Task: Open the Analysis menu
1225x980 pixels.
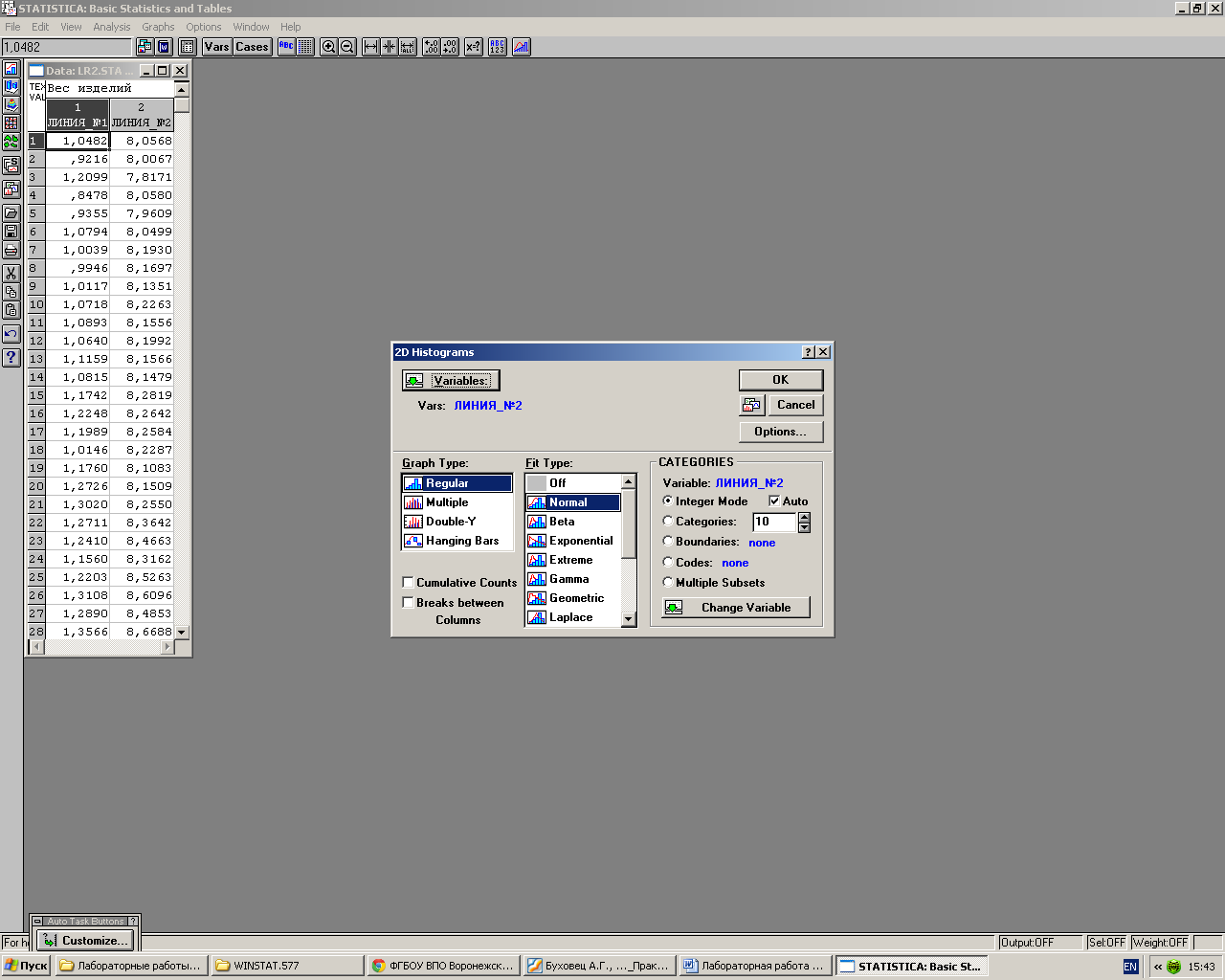Action: click(112, 27)
